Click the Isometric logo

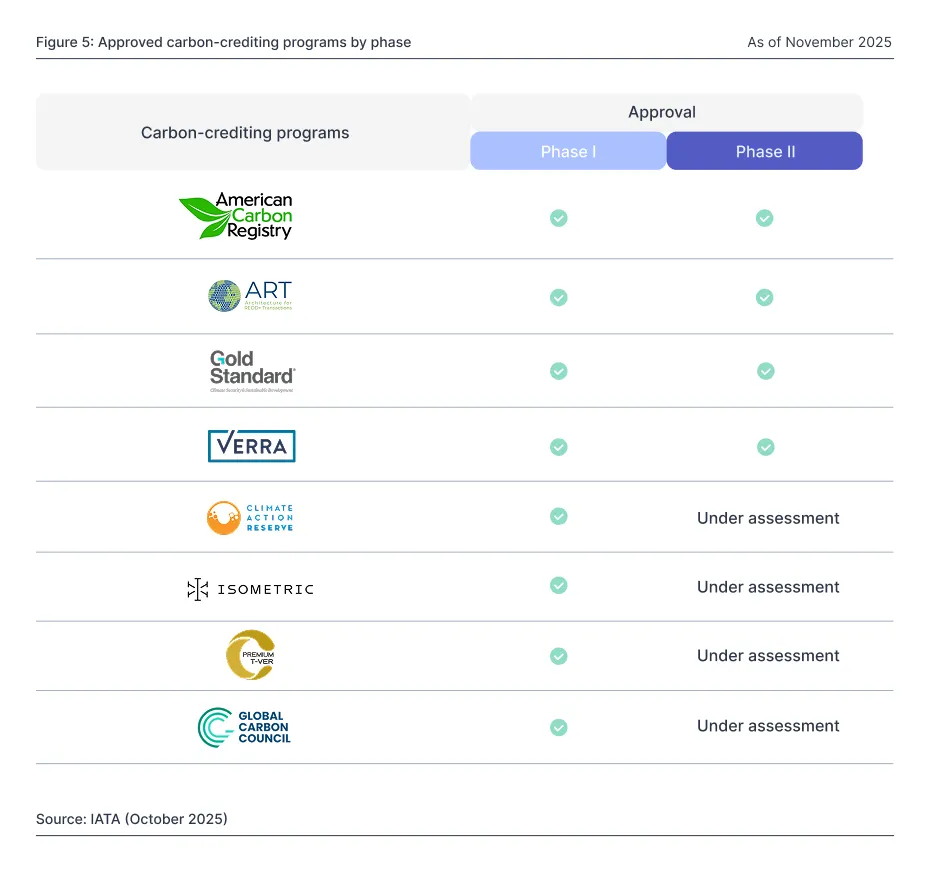tap(250, 589)
